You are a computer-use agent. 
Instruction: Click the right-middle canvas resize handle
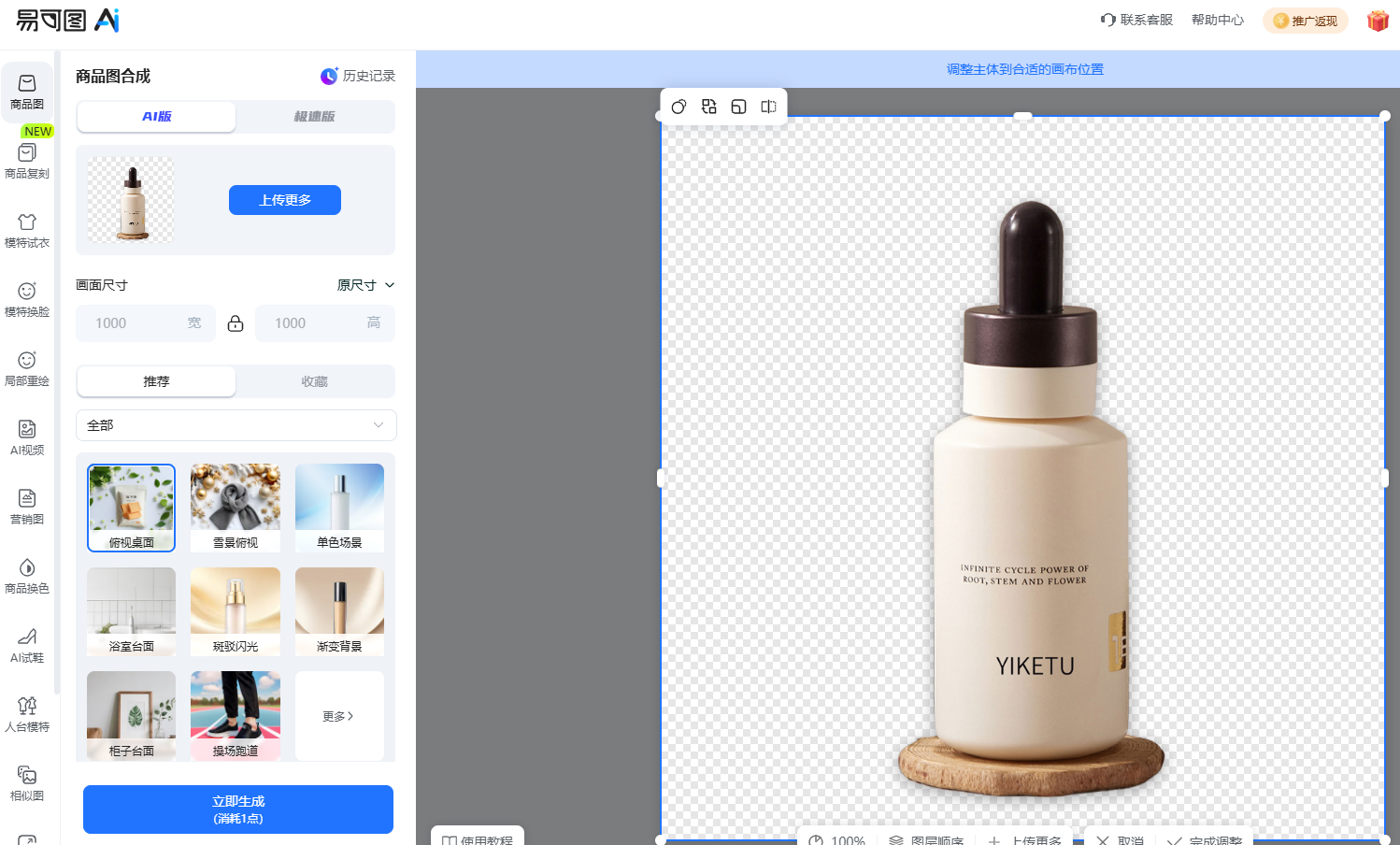(1385, 478)
